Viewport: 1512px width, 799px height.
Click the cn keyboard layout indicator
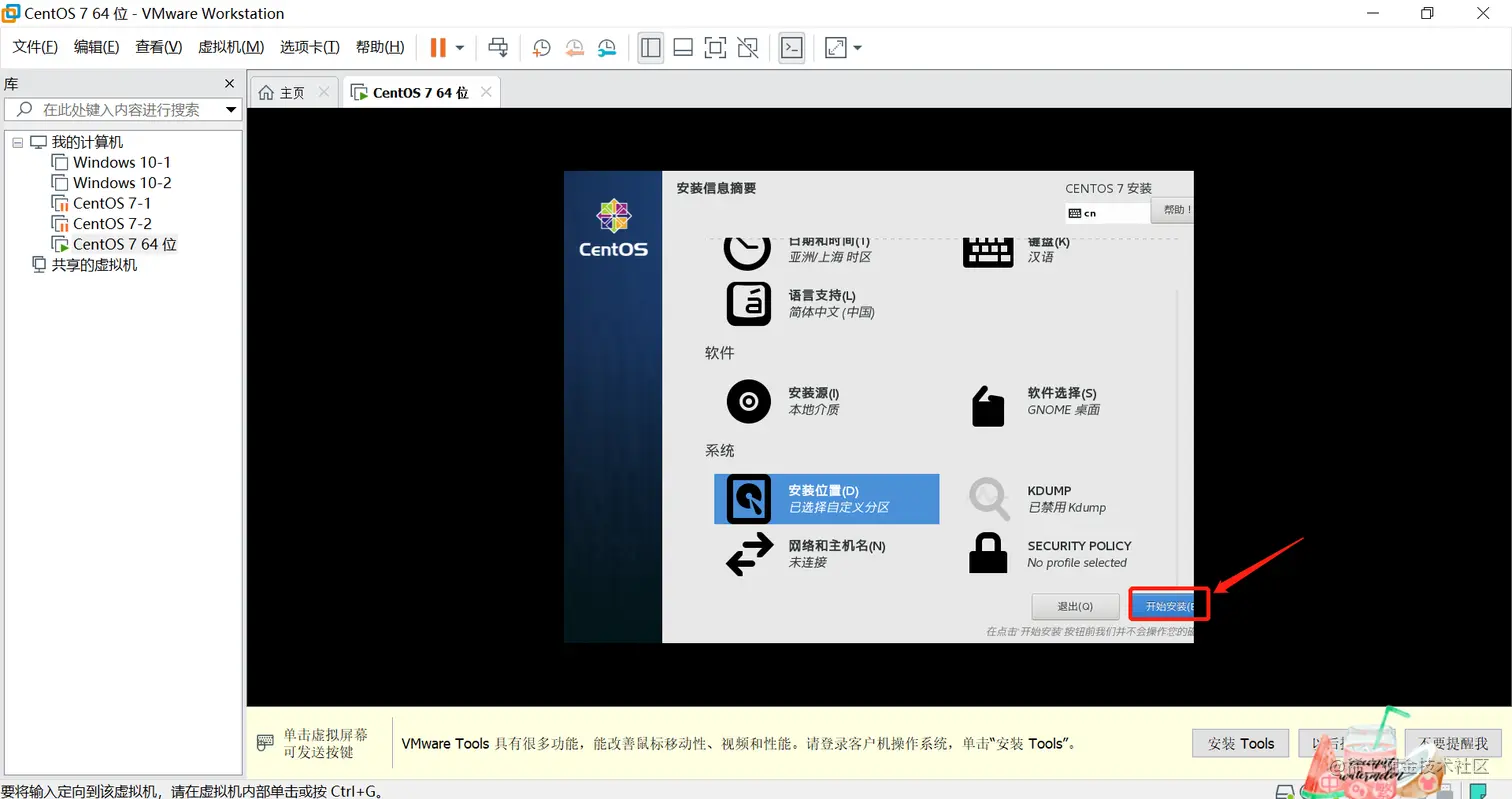1108,213
